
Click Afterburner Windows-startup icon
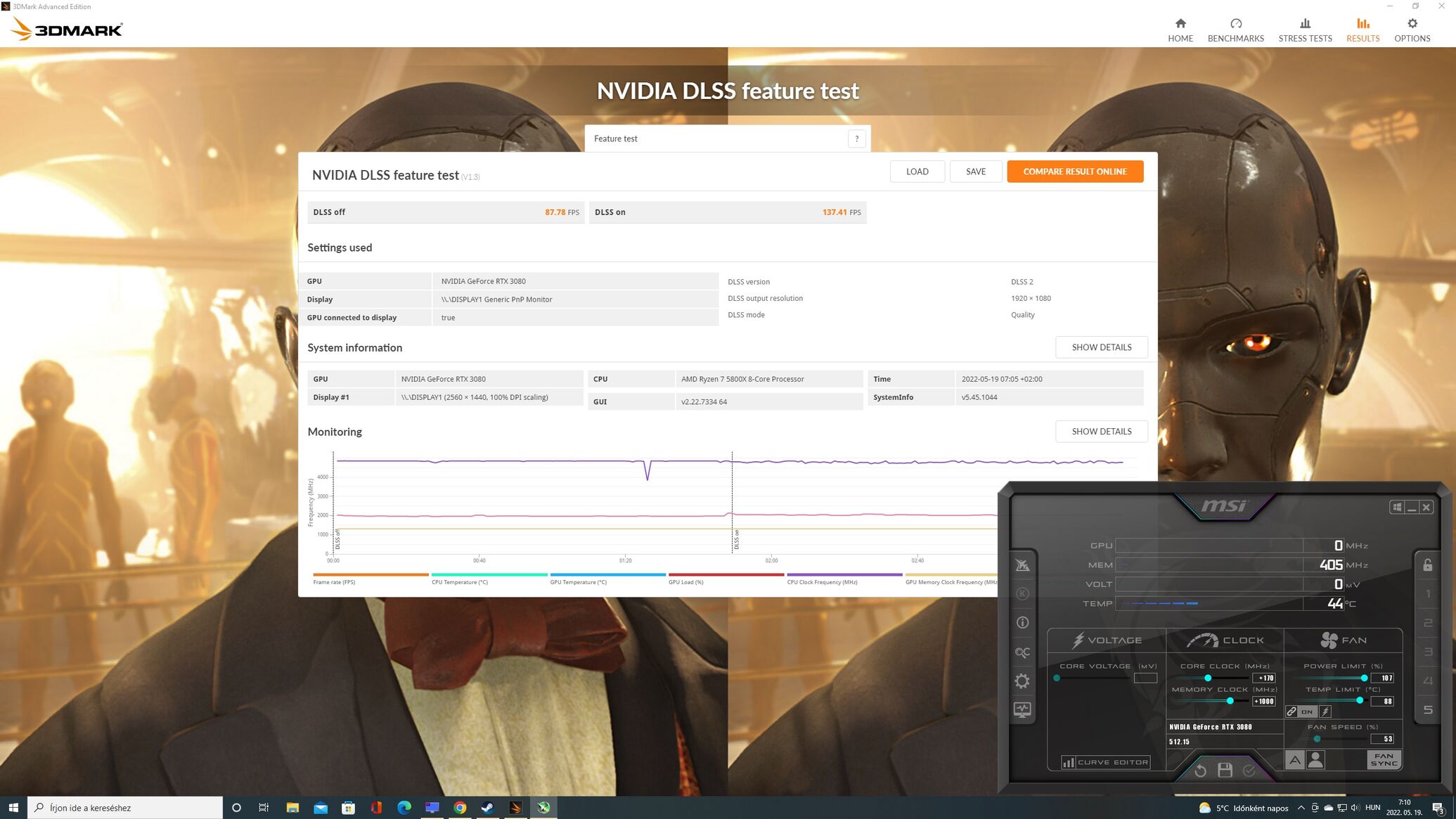coord(1396,507)
